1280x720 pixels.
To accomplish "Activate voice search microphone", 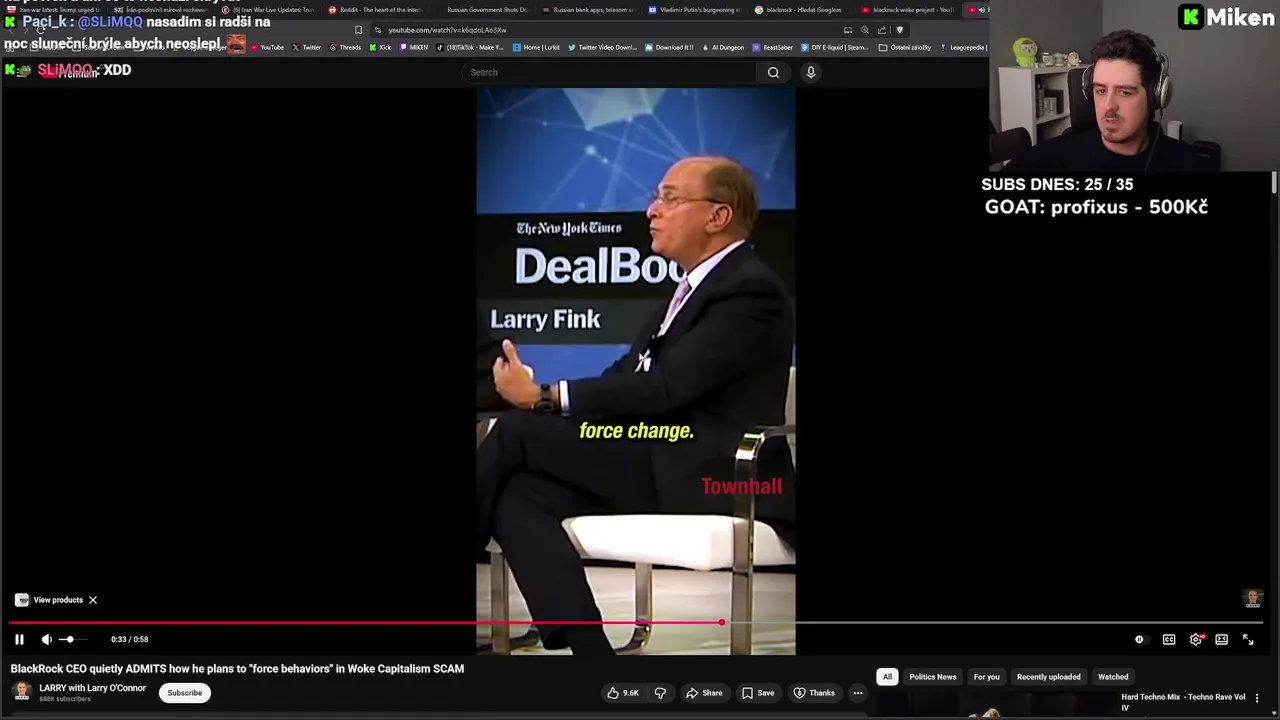I will tap(811, 72).
